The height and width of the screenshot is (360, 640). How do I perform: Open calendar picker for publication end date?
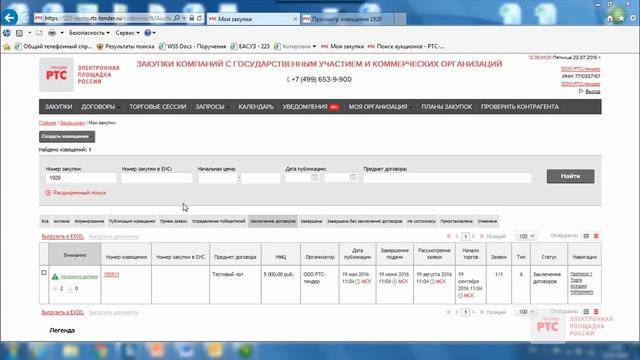coord(353,178)
